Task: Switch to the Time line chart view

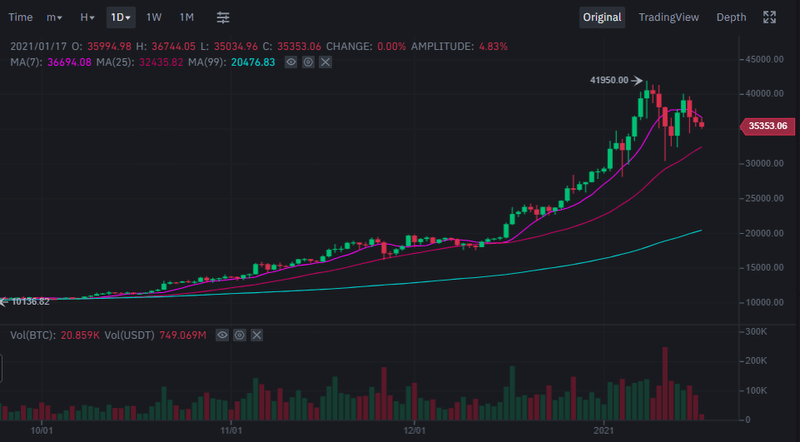Action: pyautogui.click(x=20, y=17)
